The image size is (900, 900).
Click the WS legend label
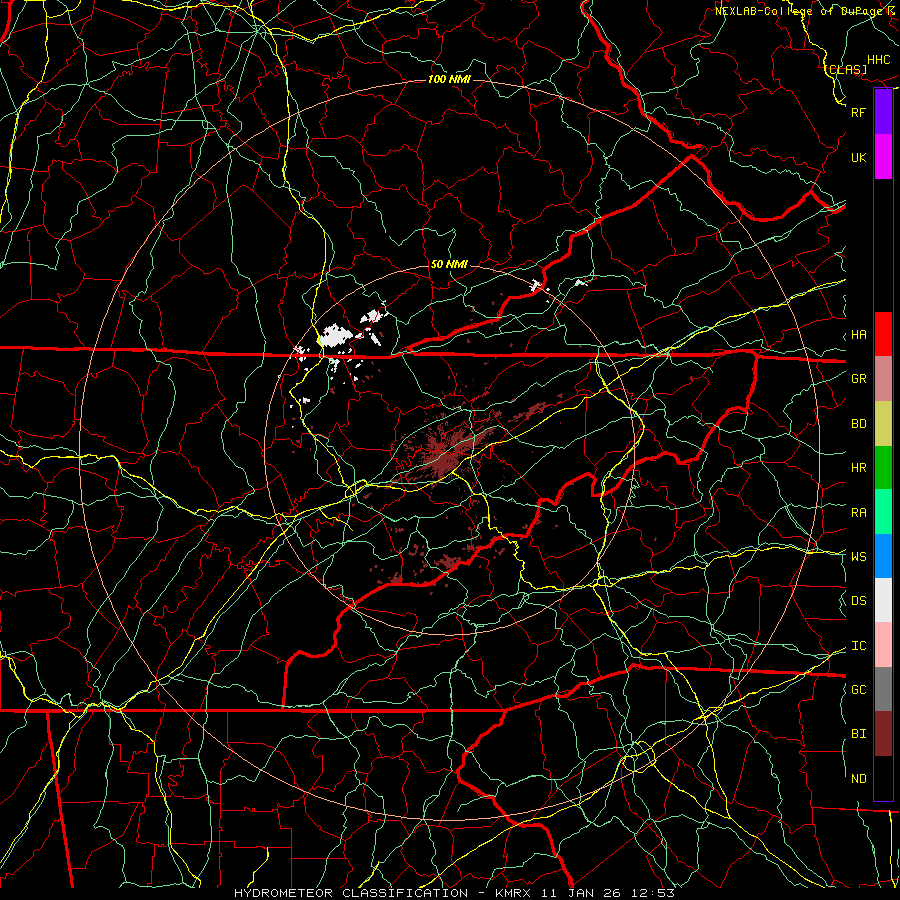click(859, 557)
